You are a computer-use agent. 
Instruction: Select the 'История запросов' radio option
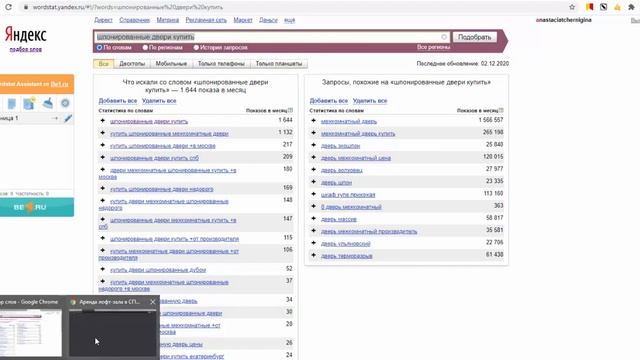pyautogui.click(x=196, y=47)
